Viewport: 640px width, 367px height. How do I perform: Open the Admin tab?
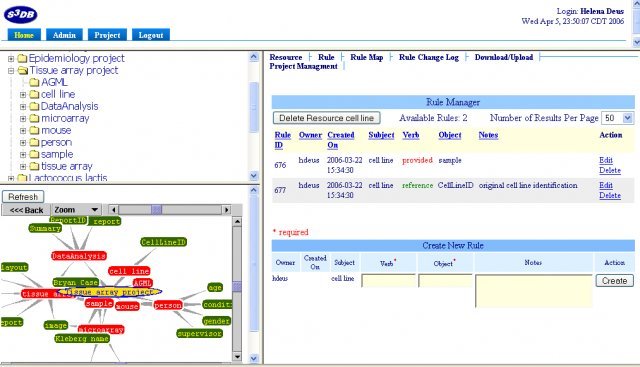pyautogui.click(x=64, y=35)
